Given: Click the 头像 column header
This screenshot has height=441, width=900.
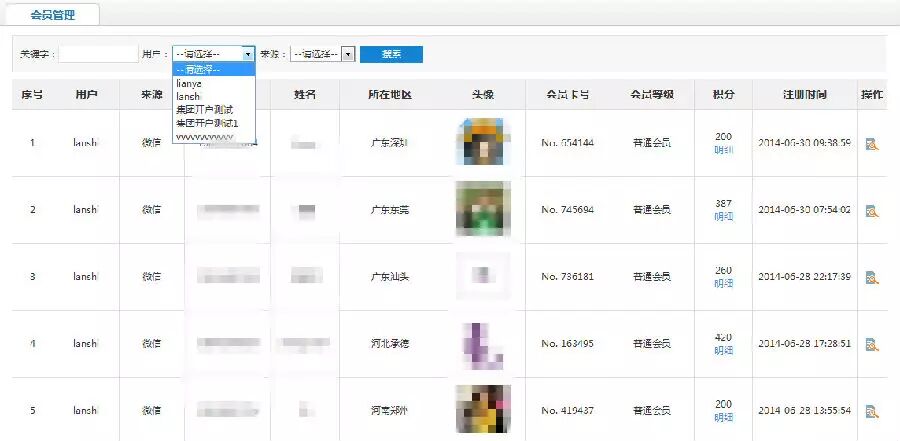Looking at the screenshot, I should [483, 95].
